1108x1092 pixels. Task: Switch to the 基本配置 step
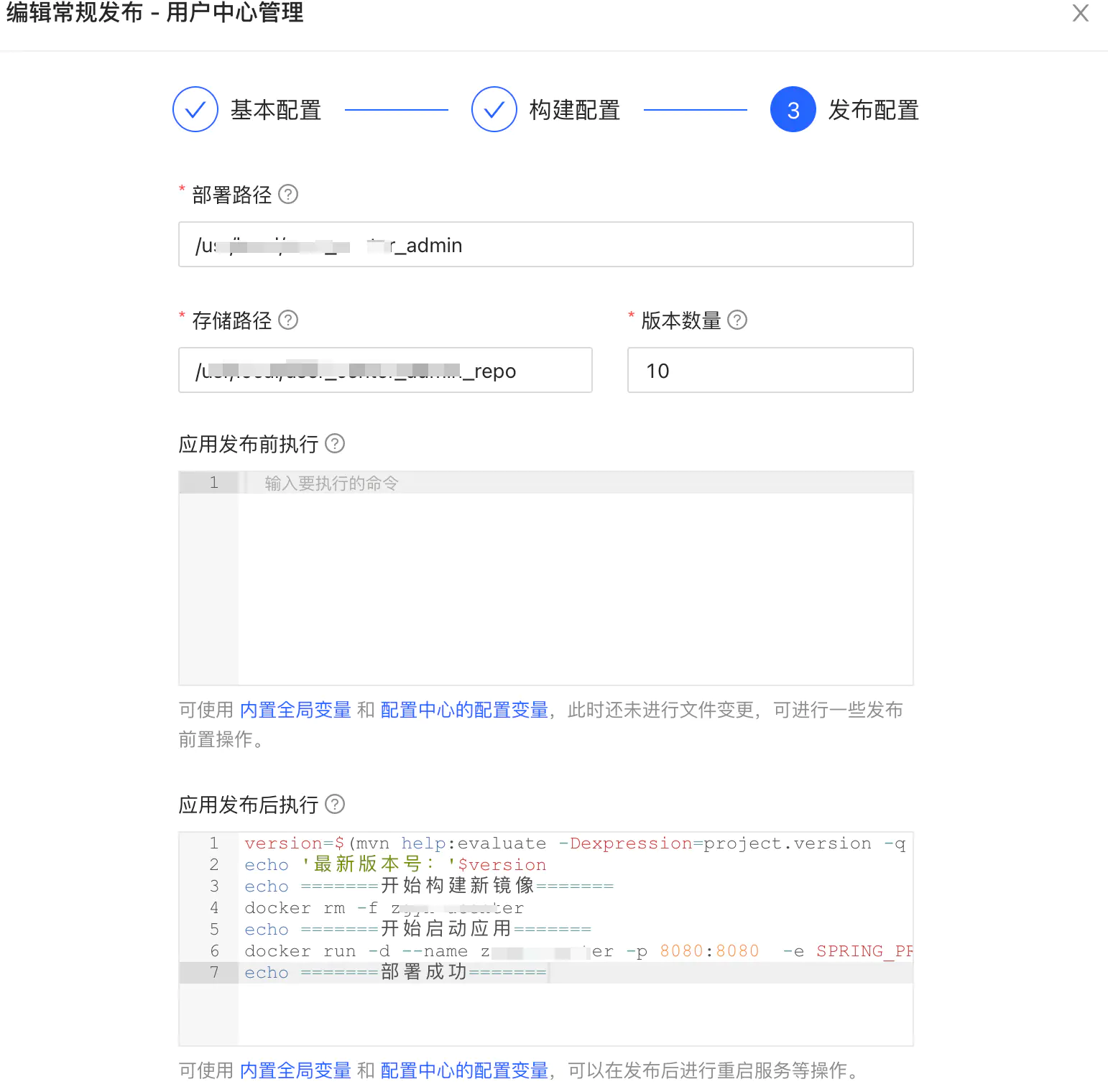point(276,109)
